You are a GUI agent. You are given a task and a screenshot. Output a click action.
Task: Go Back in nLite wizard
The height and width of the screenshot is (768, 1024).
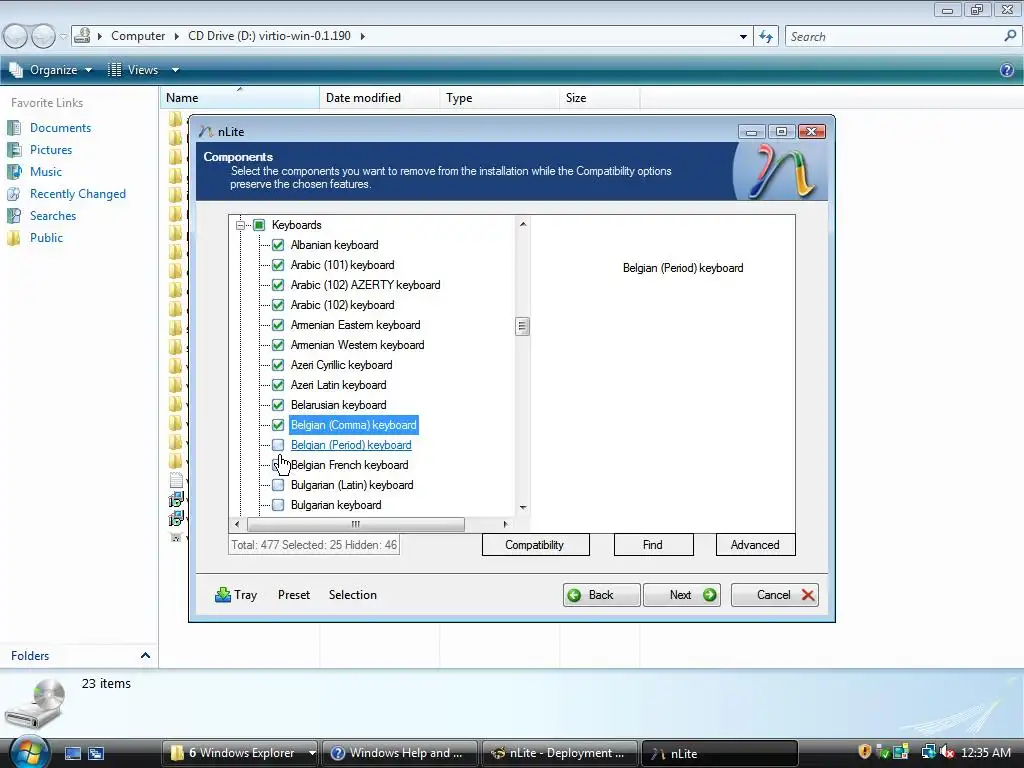tap(601, 595)
